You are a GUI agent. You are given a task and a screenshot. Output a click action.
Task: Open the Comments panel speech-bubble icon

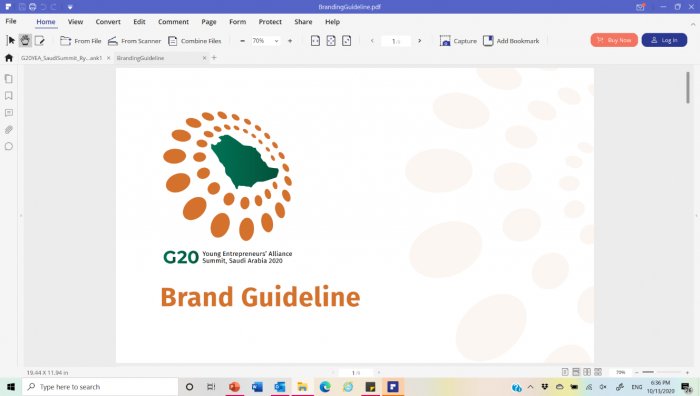click(8, 146)
